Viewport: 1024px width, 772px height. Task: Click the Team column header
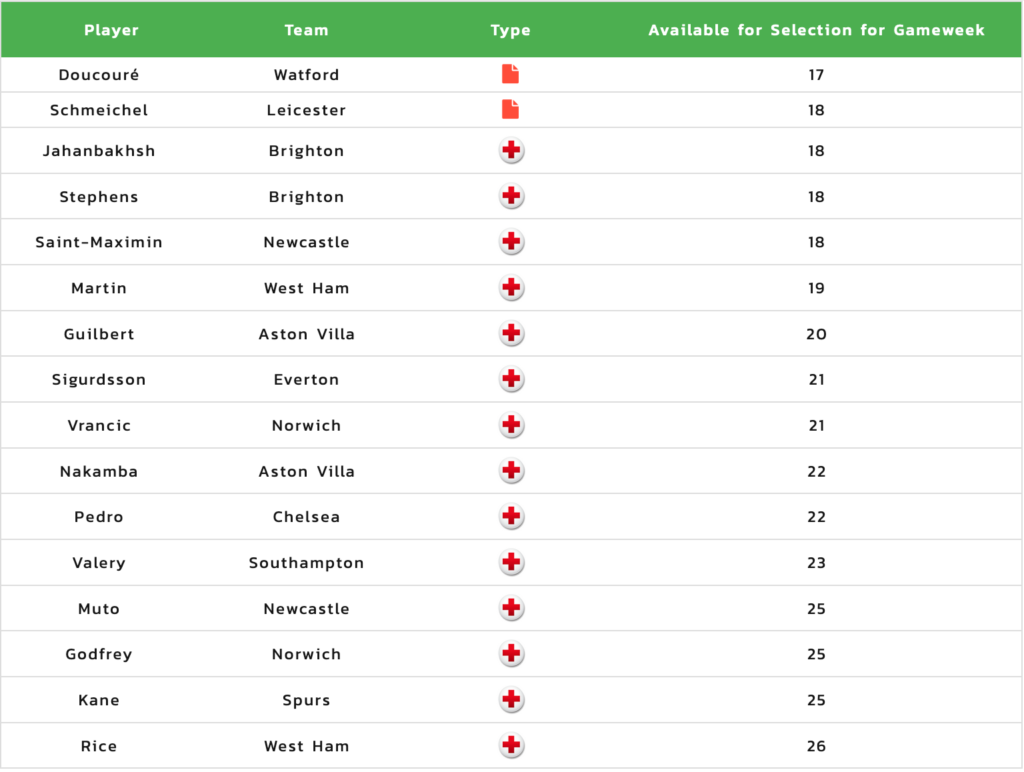tap(306, 30)
